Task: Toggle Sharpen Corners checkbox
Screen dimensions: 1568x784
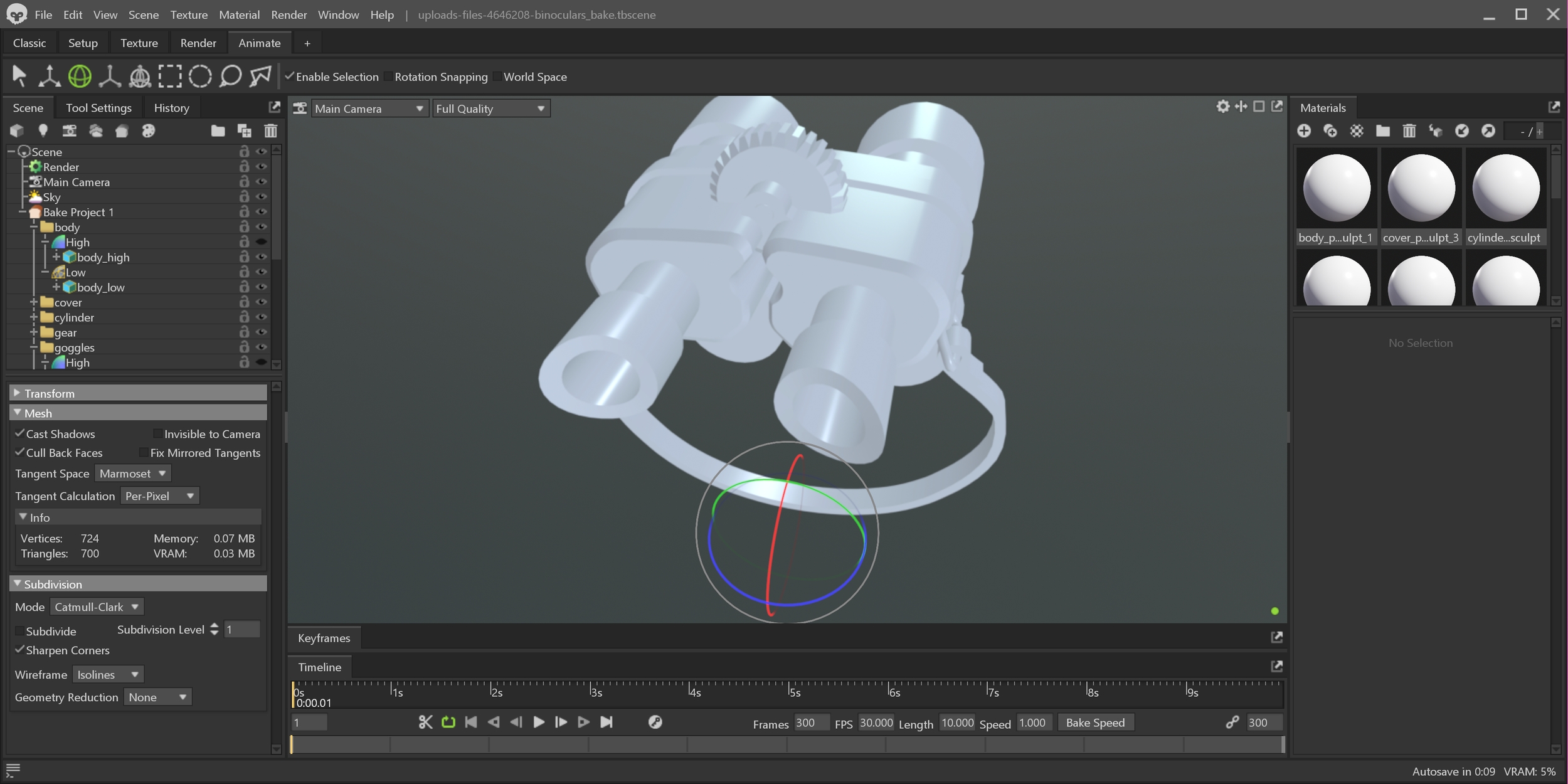Action: click(x=19, y=650)
